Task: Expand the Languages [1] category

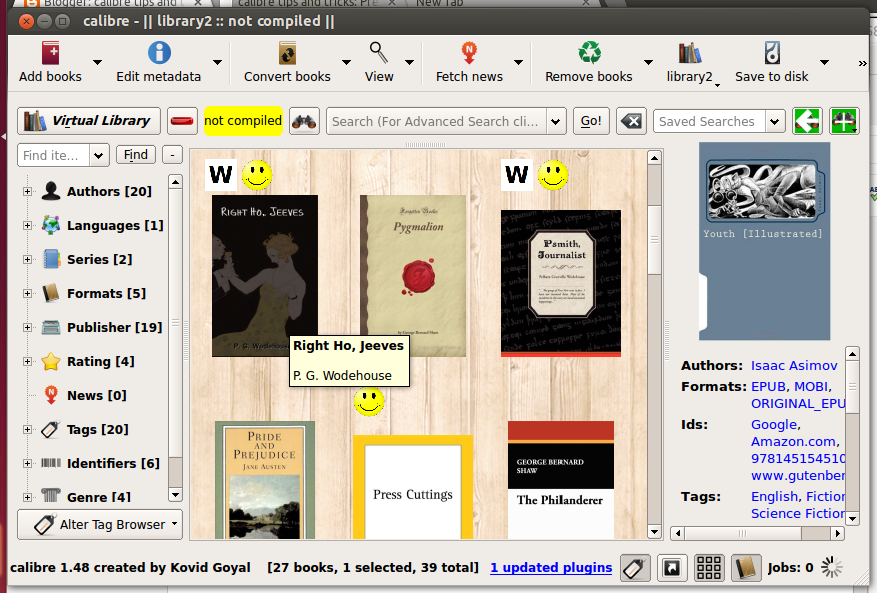Action: (27, 225)
